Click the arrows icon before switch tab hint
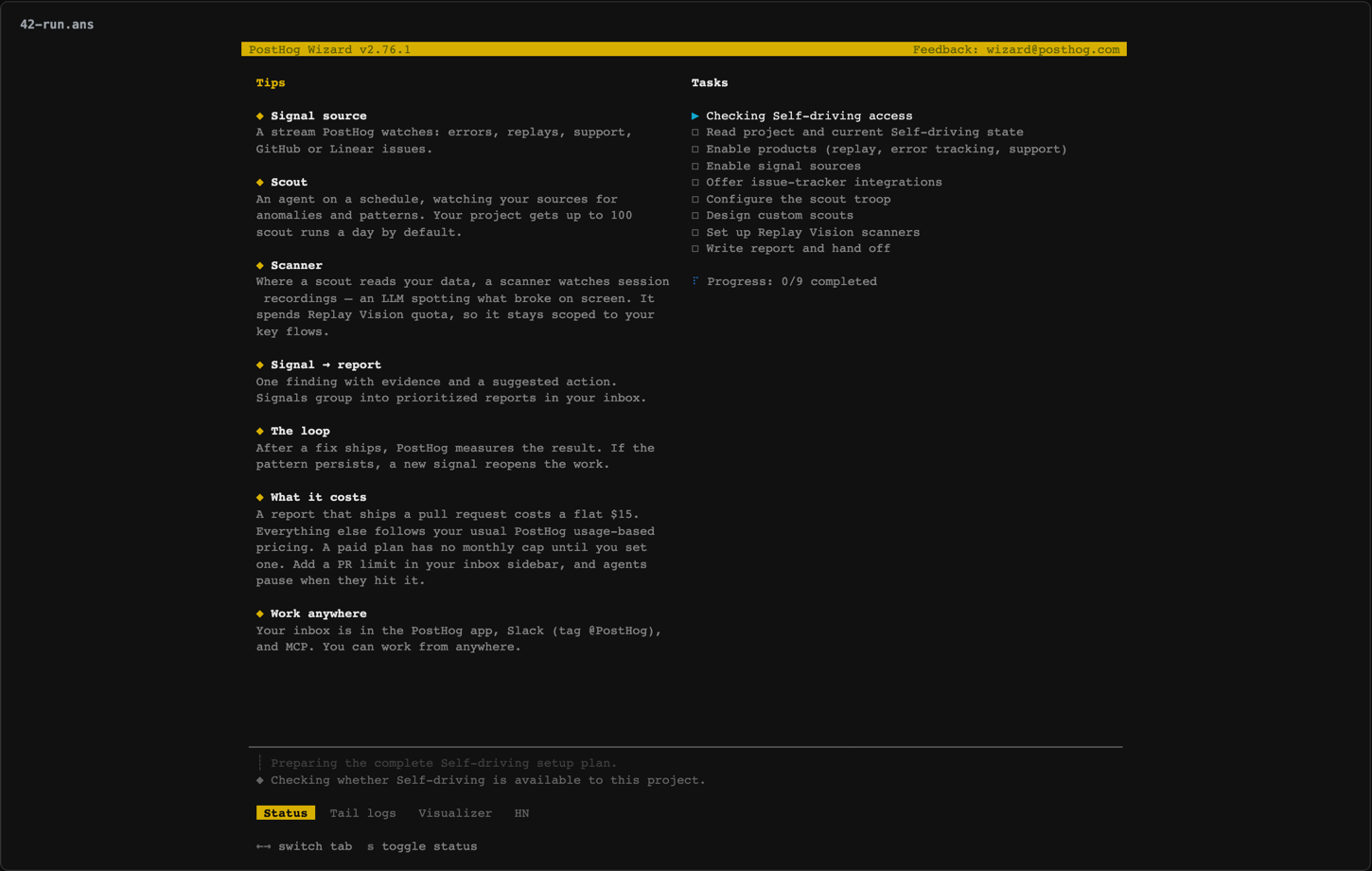Screen dimensions: 1372x871 (263, 846)
